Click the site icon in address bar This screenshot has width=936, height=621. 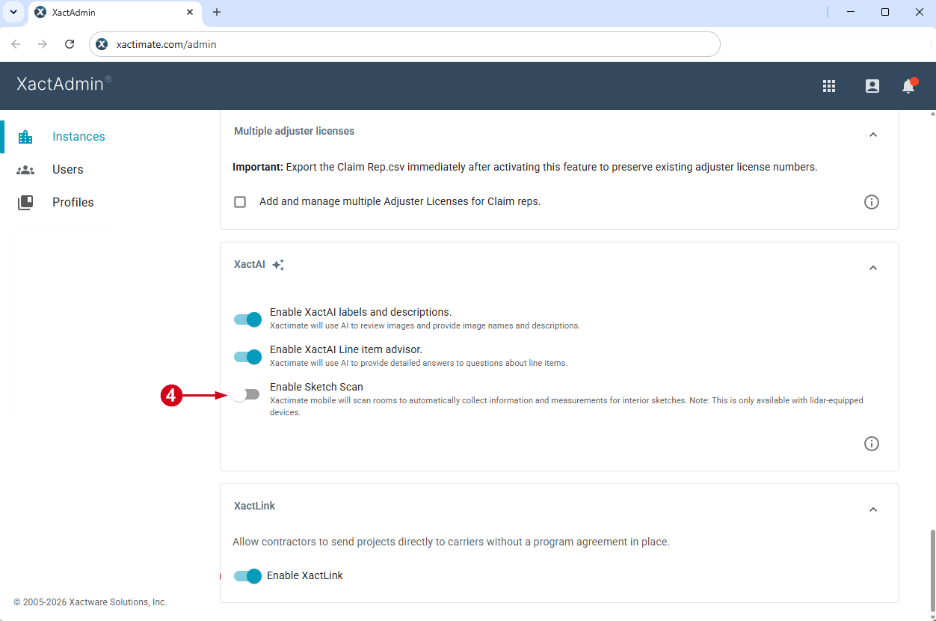102,44
